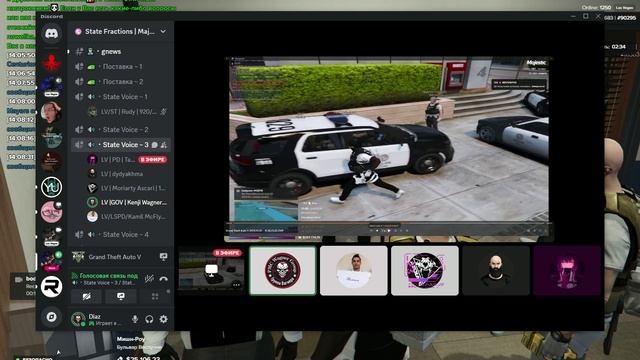
Task: Select user LV/ST | Rudy in State Voice 1
Action: point(127,112)
